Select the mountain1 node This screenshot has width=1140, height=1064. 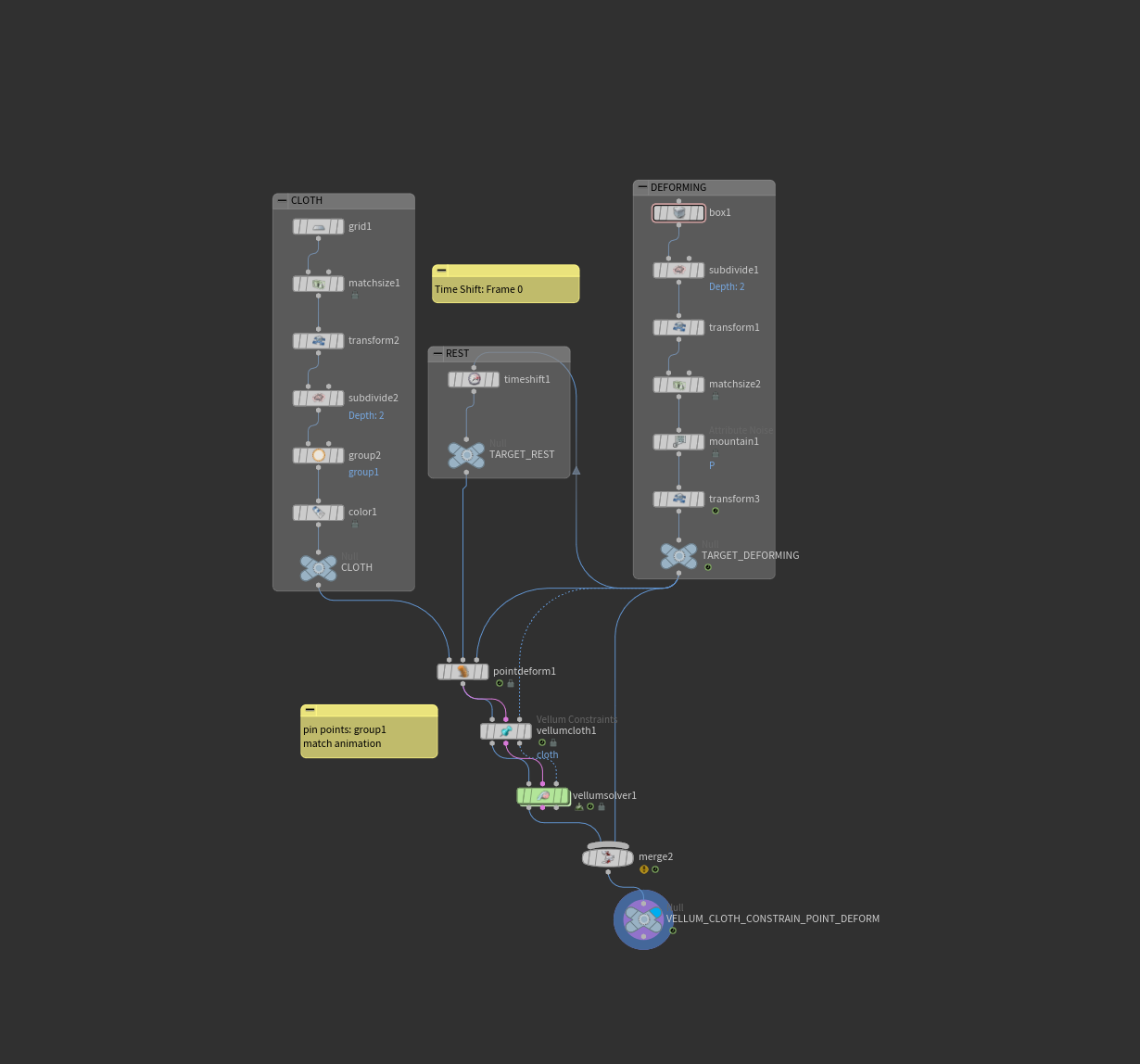(678, 442)
